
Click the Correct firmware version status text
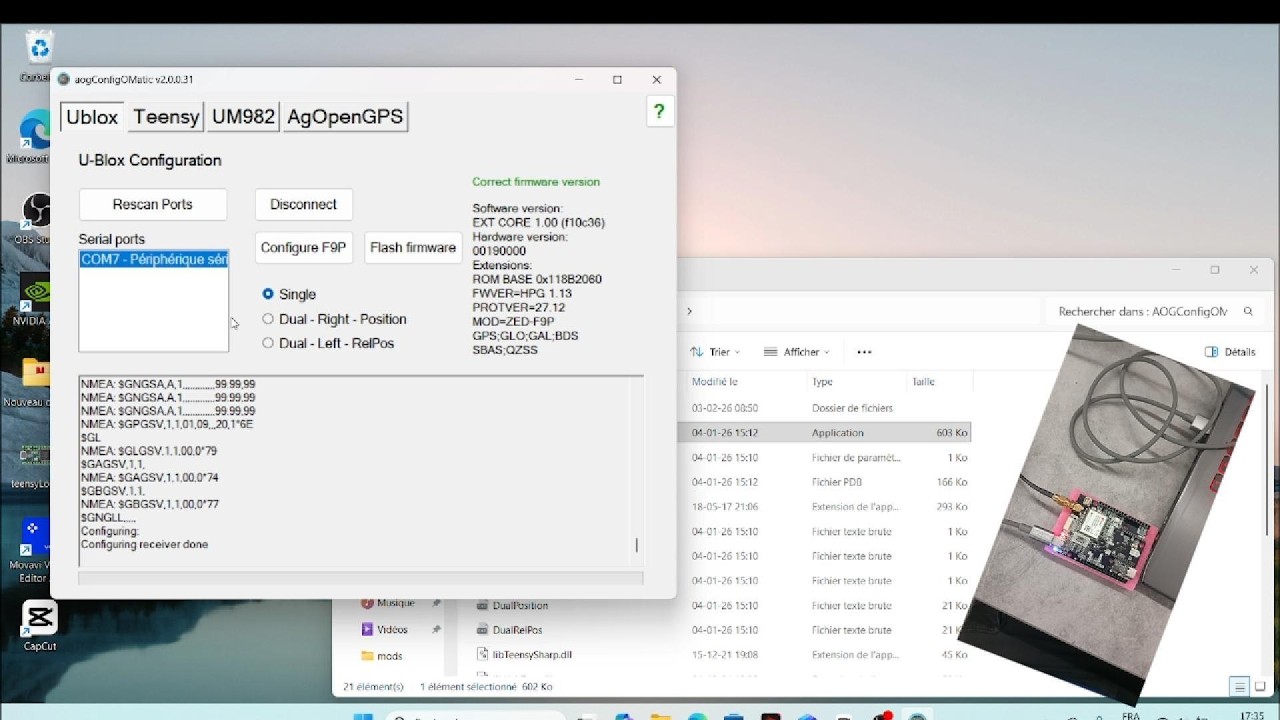click(536, 182)
